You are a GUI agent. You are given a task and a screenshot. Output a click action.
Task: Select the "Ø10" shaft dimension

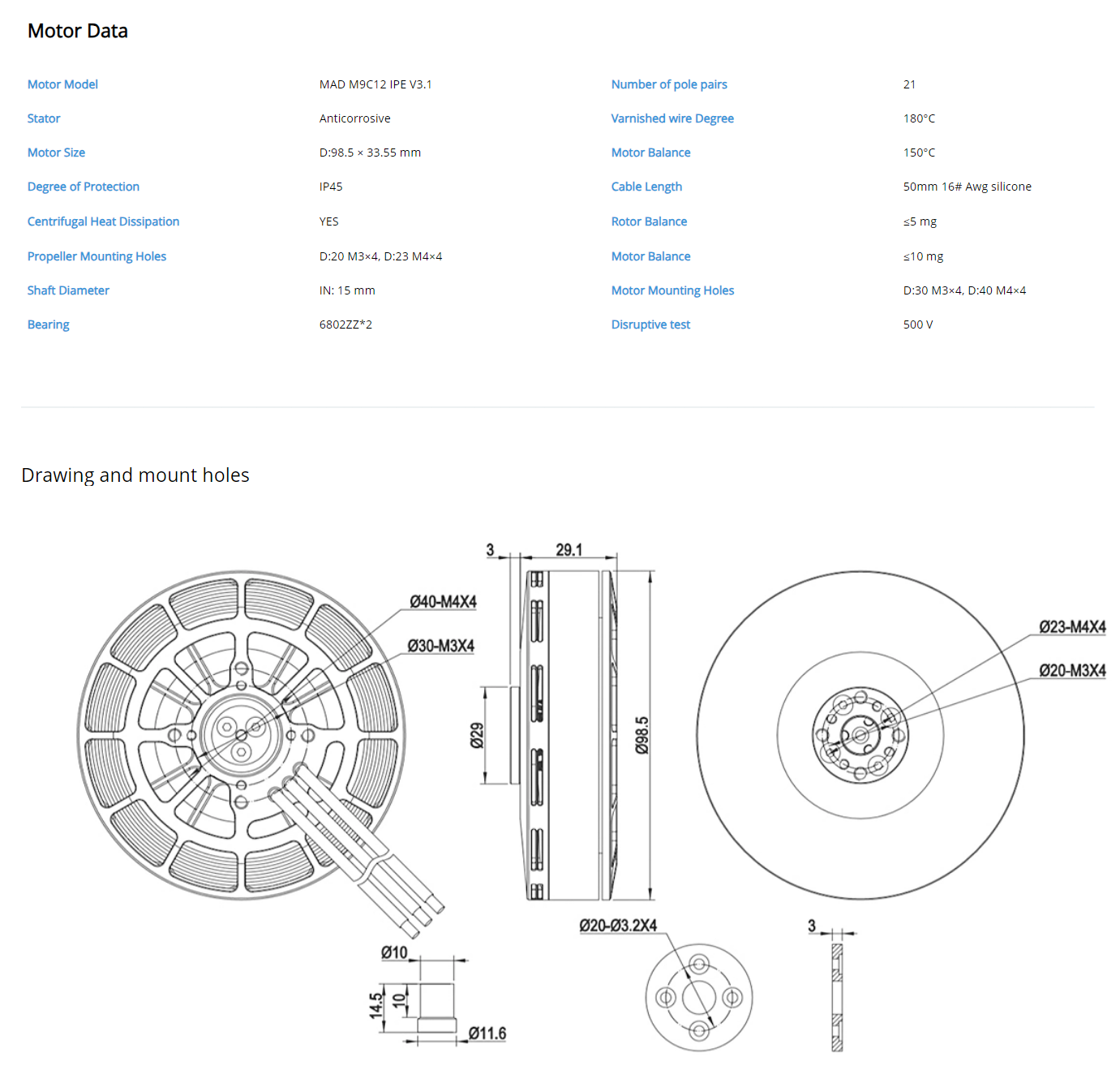pyautogui.click(x=394, y=952)
